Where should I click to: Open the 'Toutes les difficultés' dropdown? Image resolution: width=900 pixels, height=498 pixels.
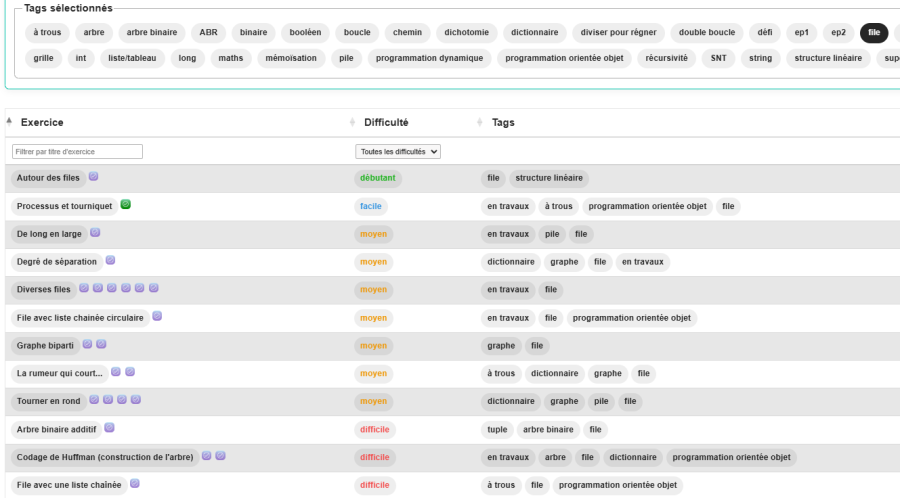tap(398, 152)
